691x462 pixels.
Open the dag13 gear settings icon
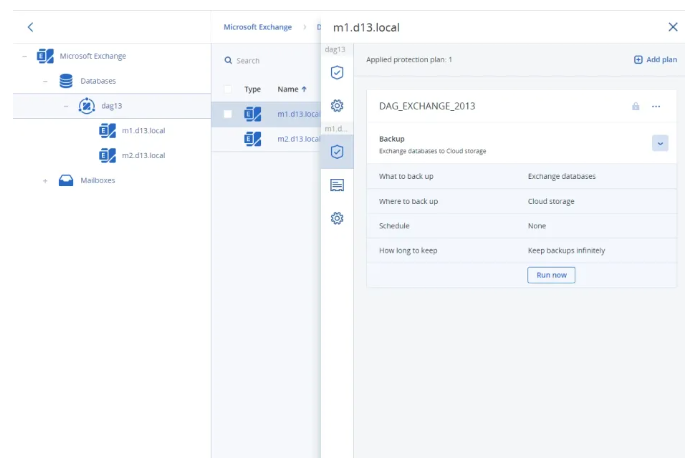pos(337,105)
